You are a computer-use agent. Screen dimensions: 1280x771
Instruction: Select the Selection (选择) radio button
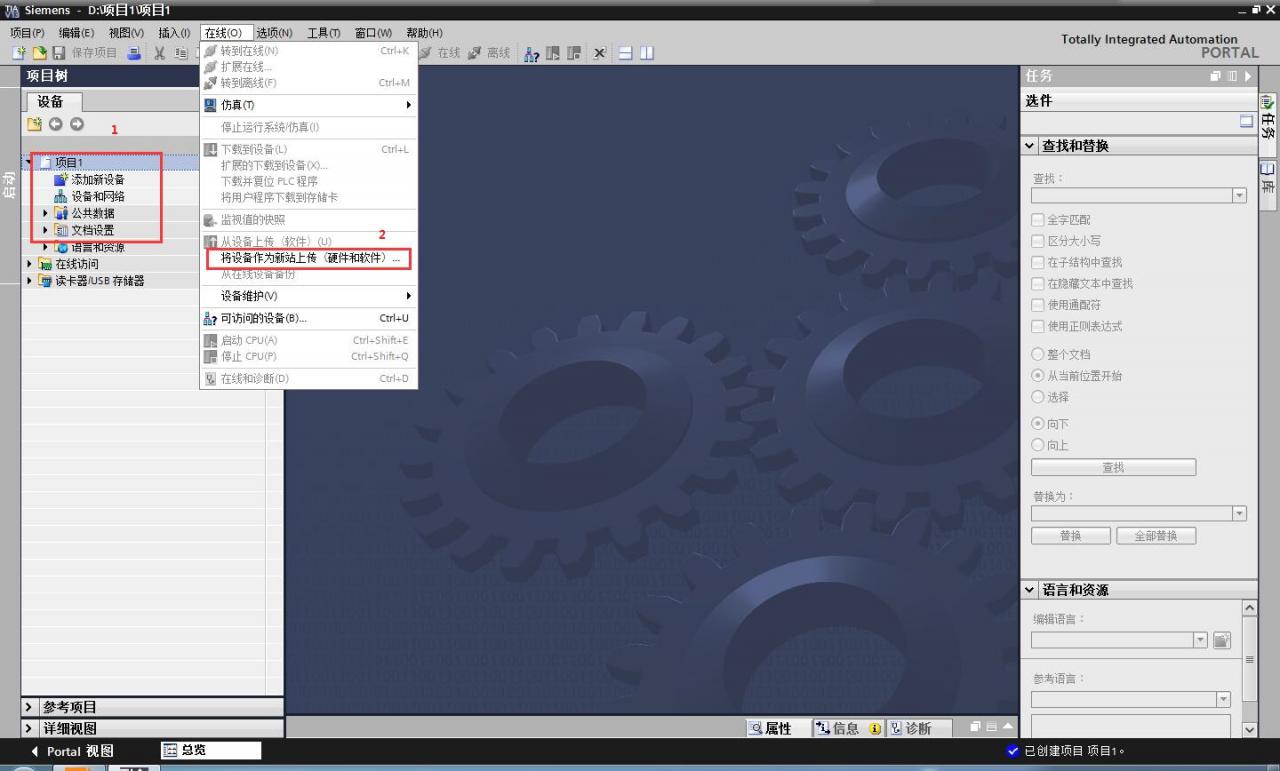[1037, 397]
